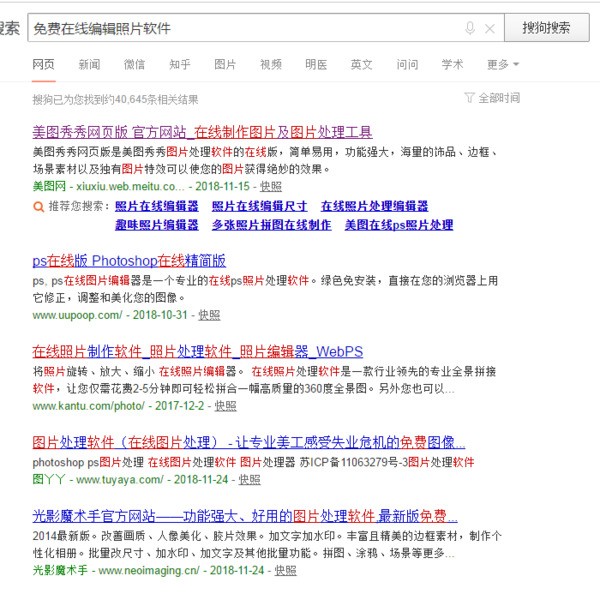600x600 pixels.
Task: Open the ps在线版 Photoshop在线精简版 result
Action: click(x=129, y=261)
